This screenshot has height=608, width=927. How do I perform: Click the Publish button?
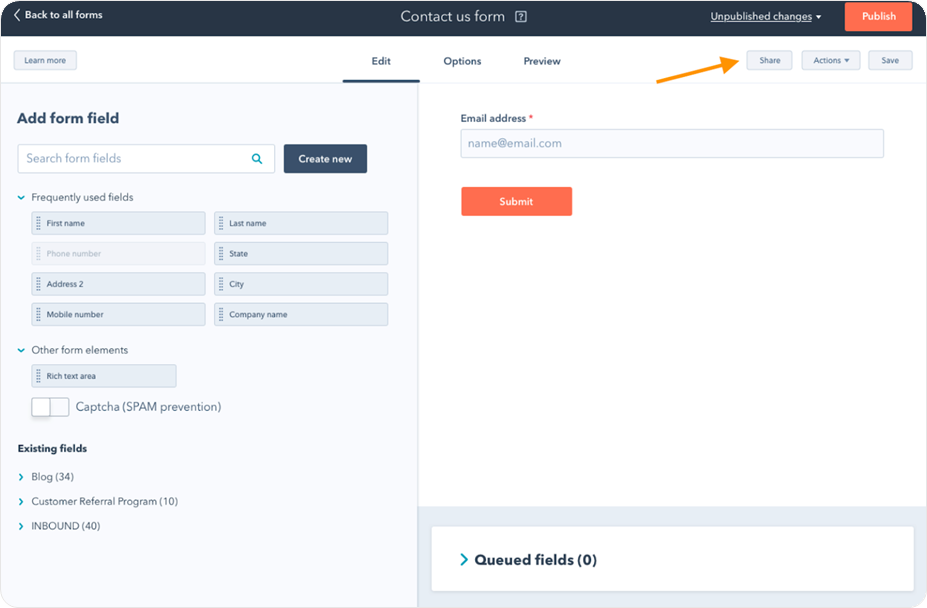[877, 16]
